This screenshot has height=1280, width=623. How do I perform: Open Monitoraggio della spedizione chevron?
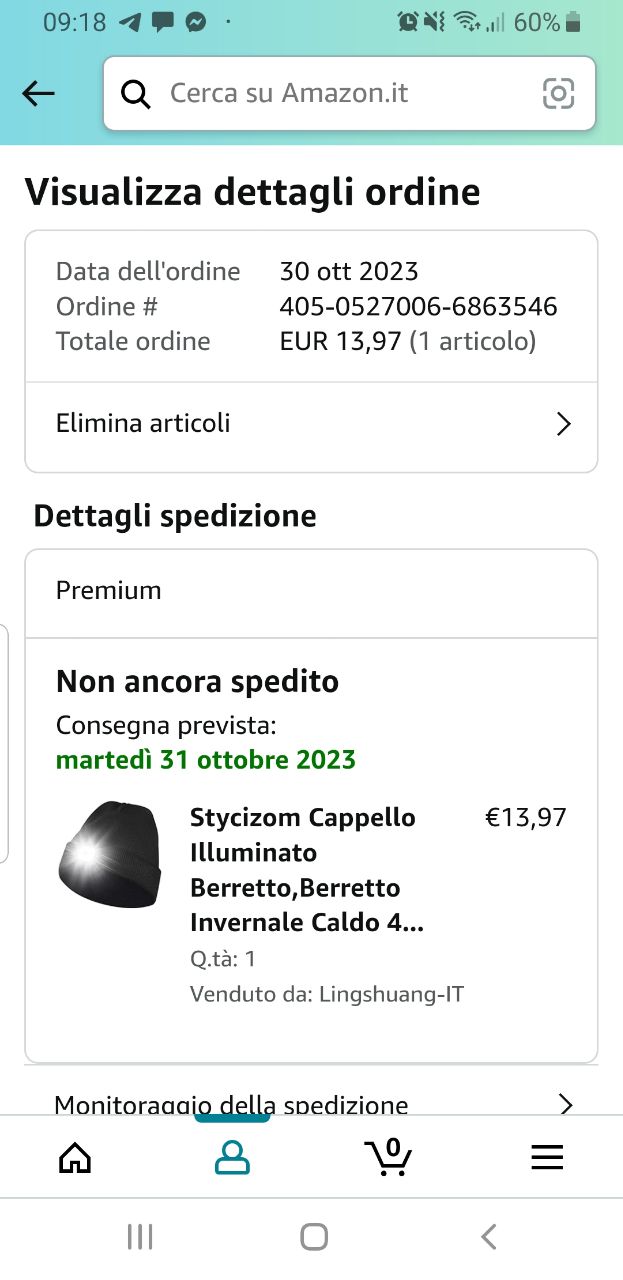[565, 1104]
